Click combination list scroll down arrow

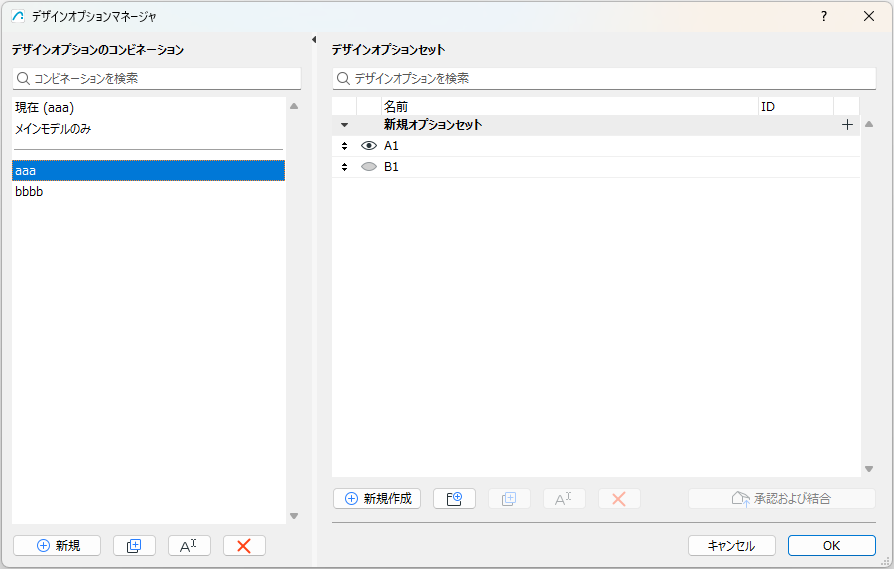pyautogui.click(x=294, y=516)
